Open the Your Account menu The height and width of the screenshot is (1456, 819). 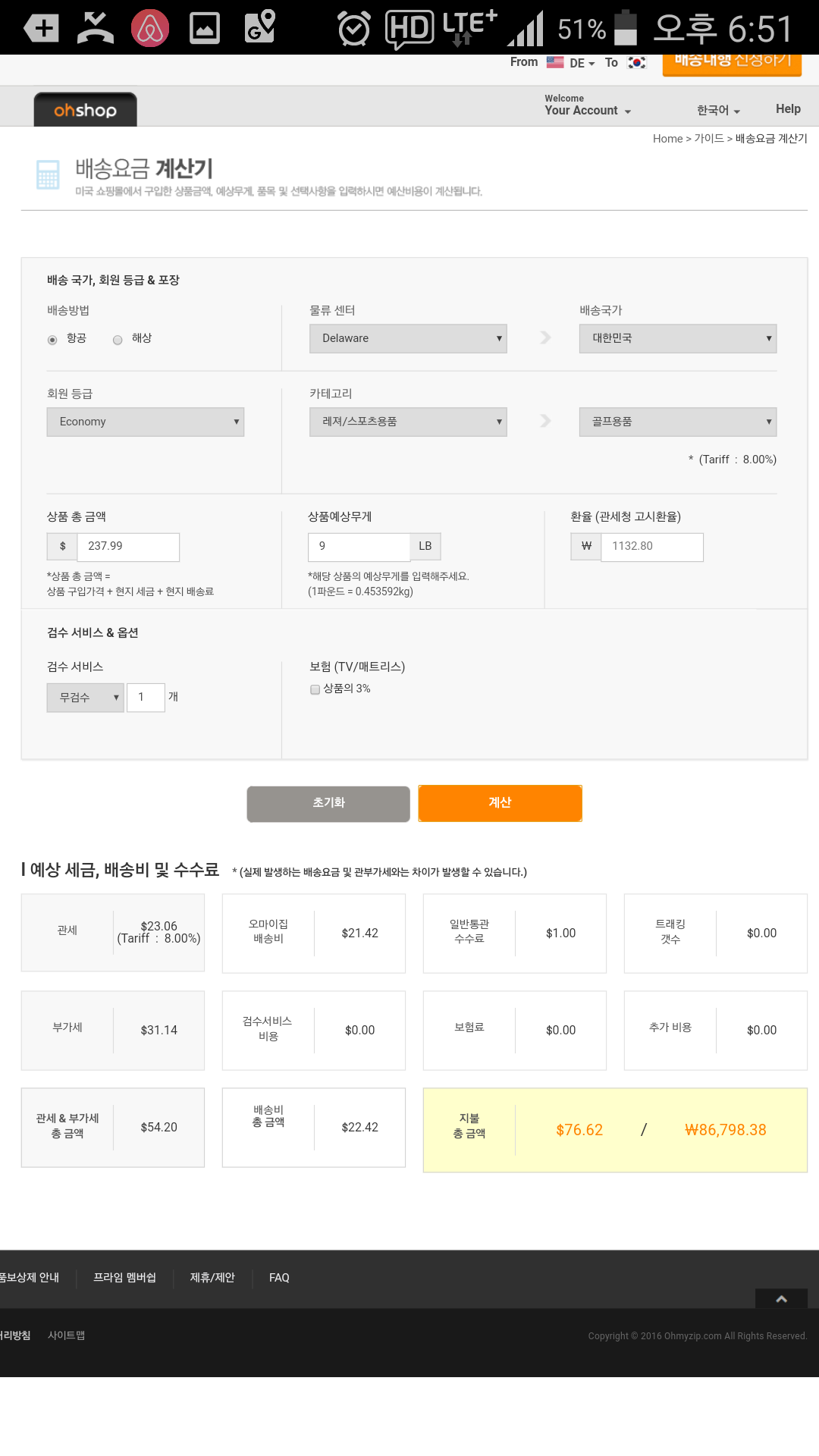click(x=587, y=111)
